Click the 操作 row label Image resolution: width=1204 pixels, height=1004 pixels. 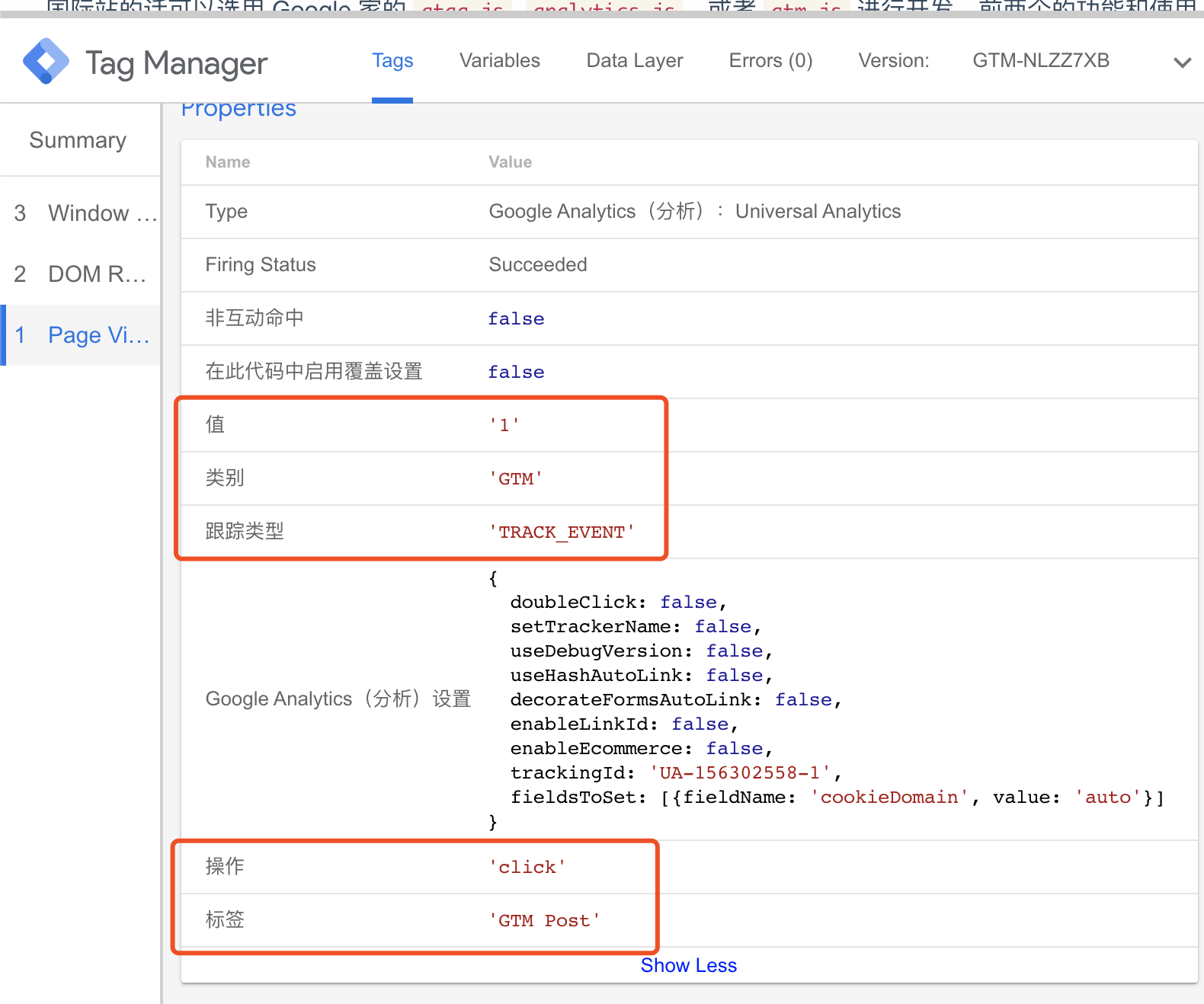(225, 867)
